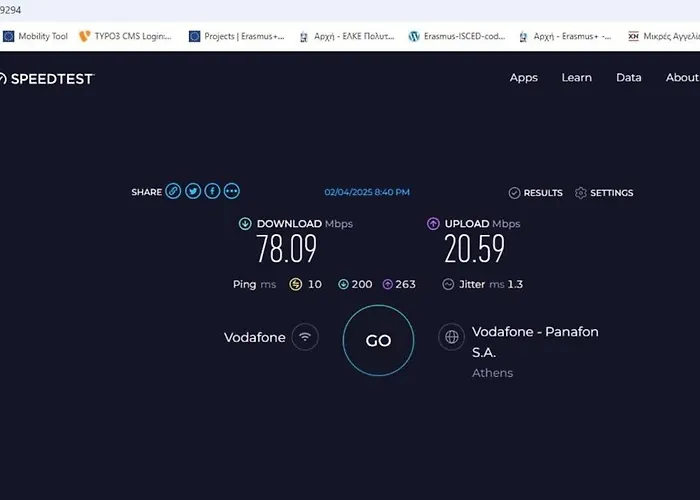Screen dimensions: 700x500
Task: Click the download arrow icon
Action: 245,224
